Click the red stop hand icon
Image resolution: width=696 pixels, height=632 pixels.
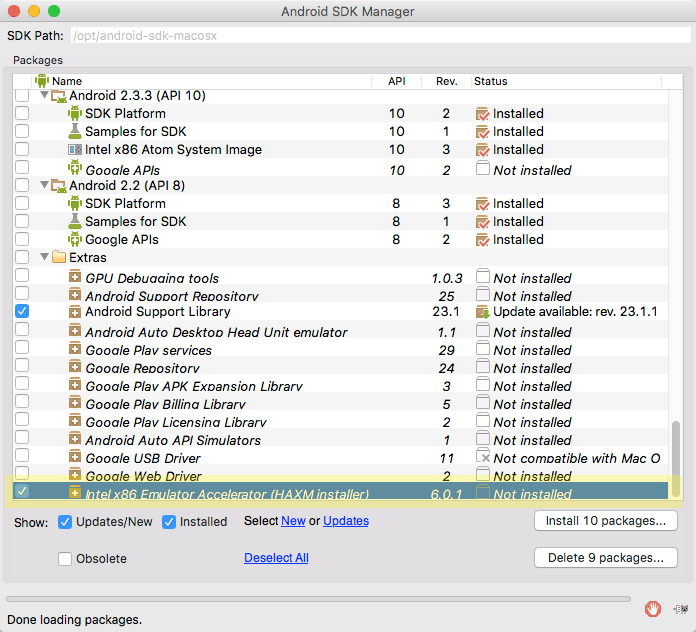pyautogui.click(x=652, y=608)
